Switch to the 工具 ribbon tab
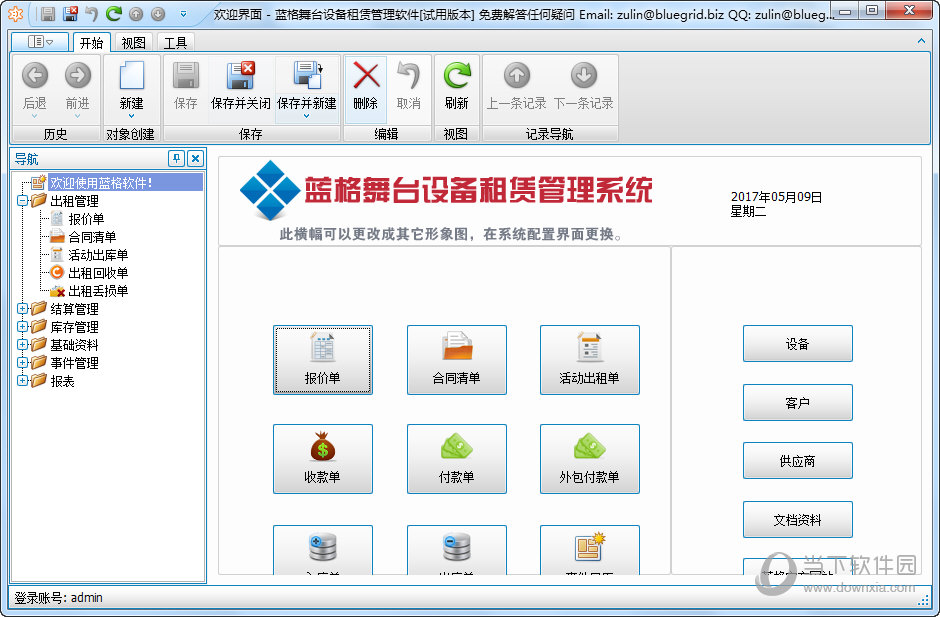940x617 pixels. [175, 43]
